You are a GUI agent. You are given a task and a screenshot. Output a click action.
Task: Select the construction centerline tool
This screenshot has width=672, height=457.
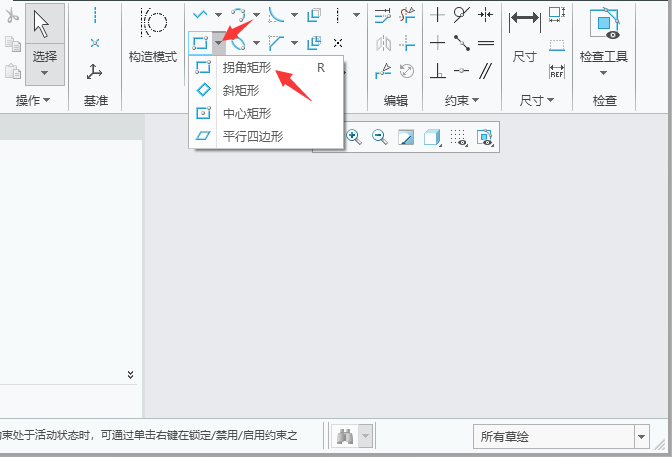click(338, 15)
